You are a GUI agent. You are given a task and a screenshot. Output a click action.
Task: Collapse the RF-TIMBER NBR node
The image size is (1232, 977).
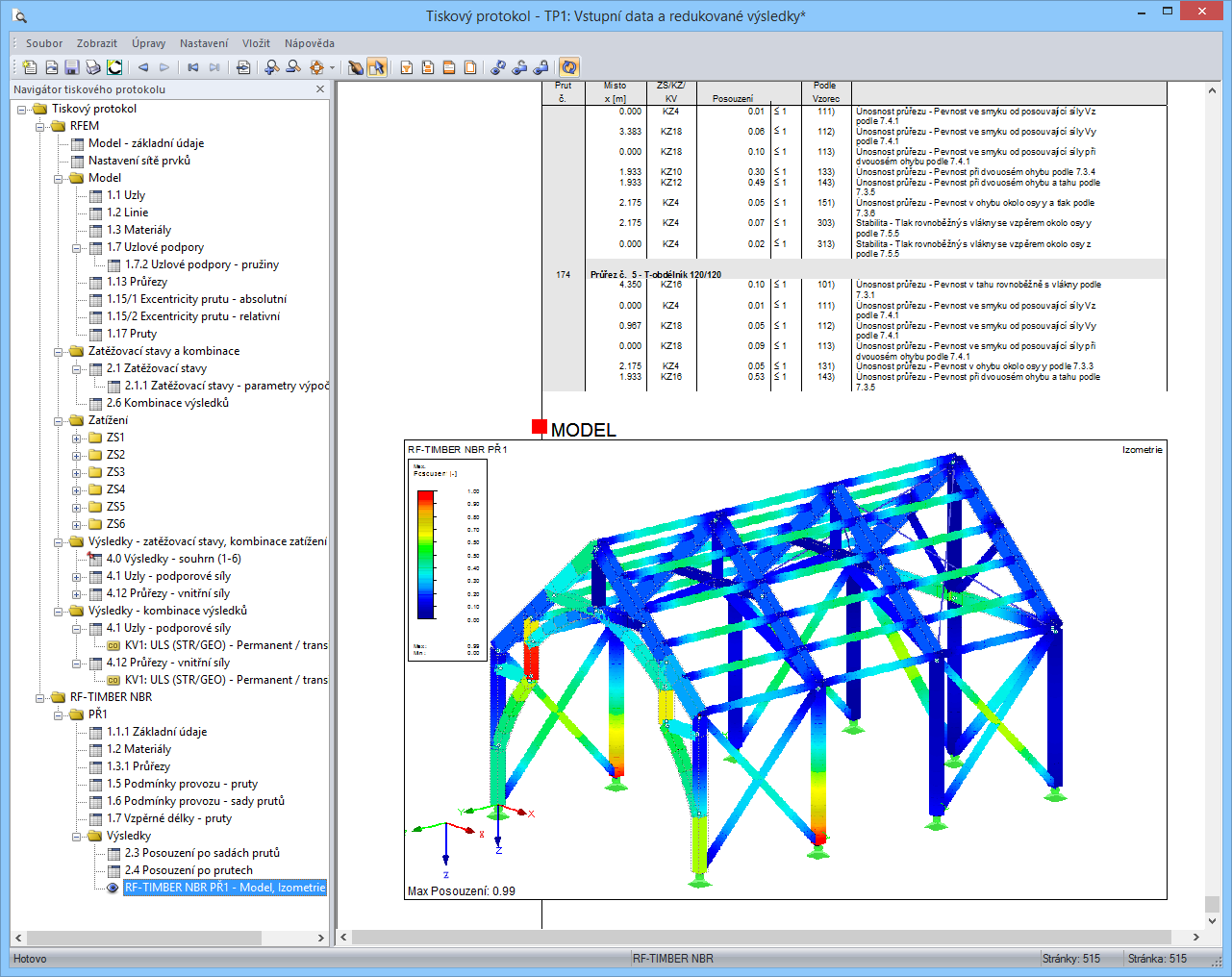pyautogui.click(x=40, y=697)
